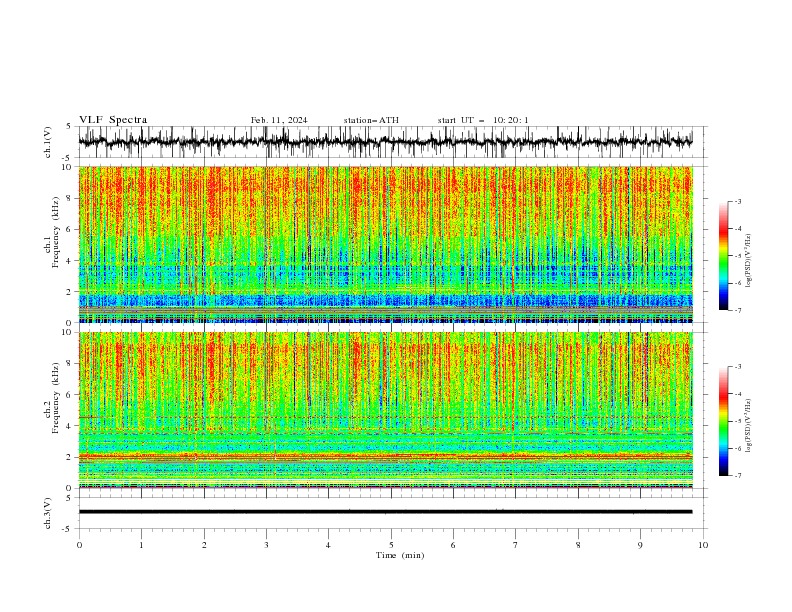Viewport: 792px width, 612px height.
Task: Click the -3 tick on ch.1 color bar
Action: tap(738, 201)
